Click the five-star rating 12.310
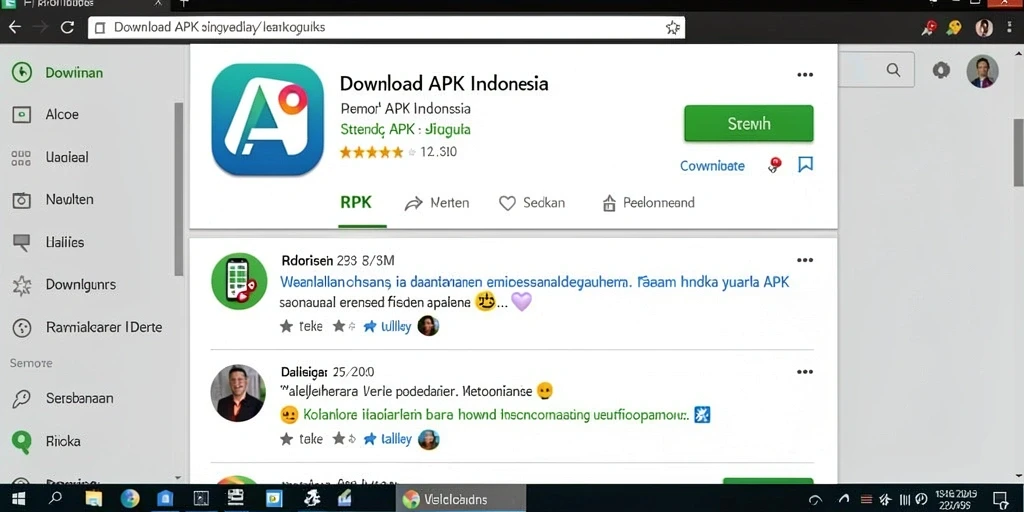 coord(398,152)
